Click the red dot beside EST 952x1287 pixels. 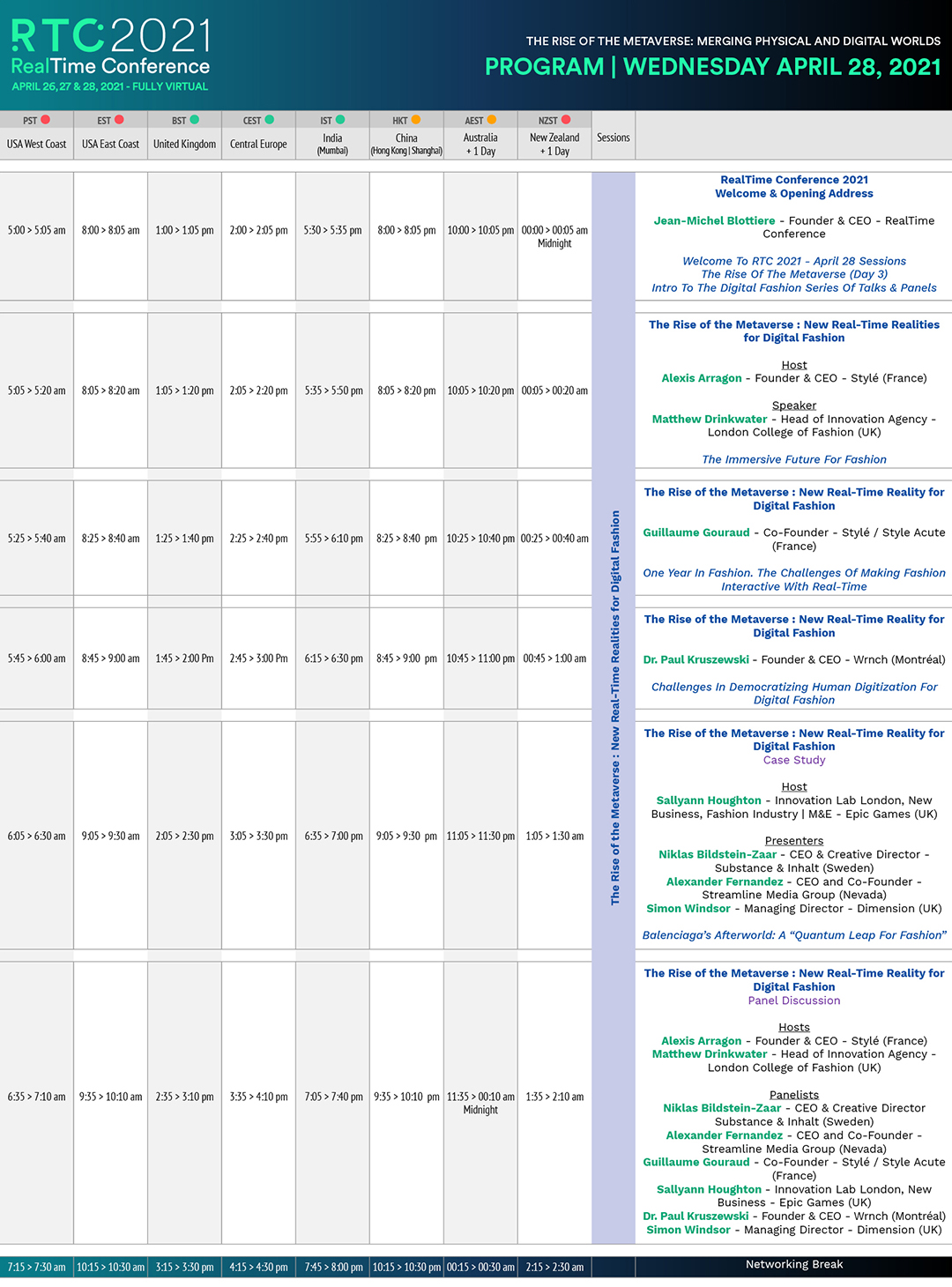(119, 120)
